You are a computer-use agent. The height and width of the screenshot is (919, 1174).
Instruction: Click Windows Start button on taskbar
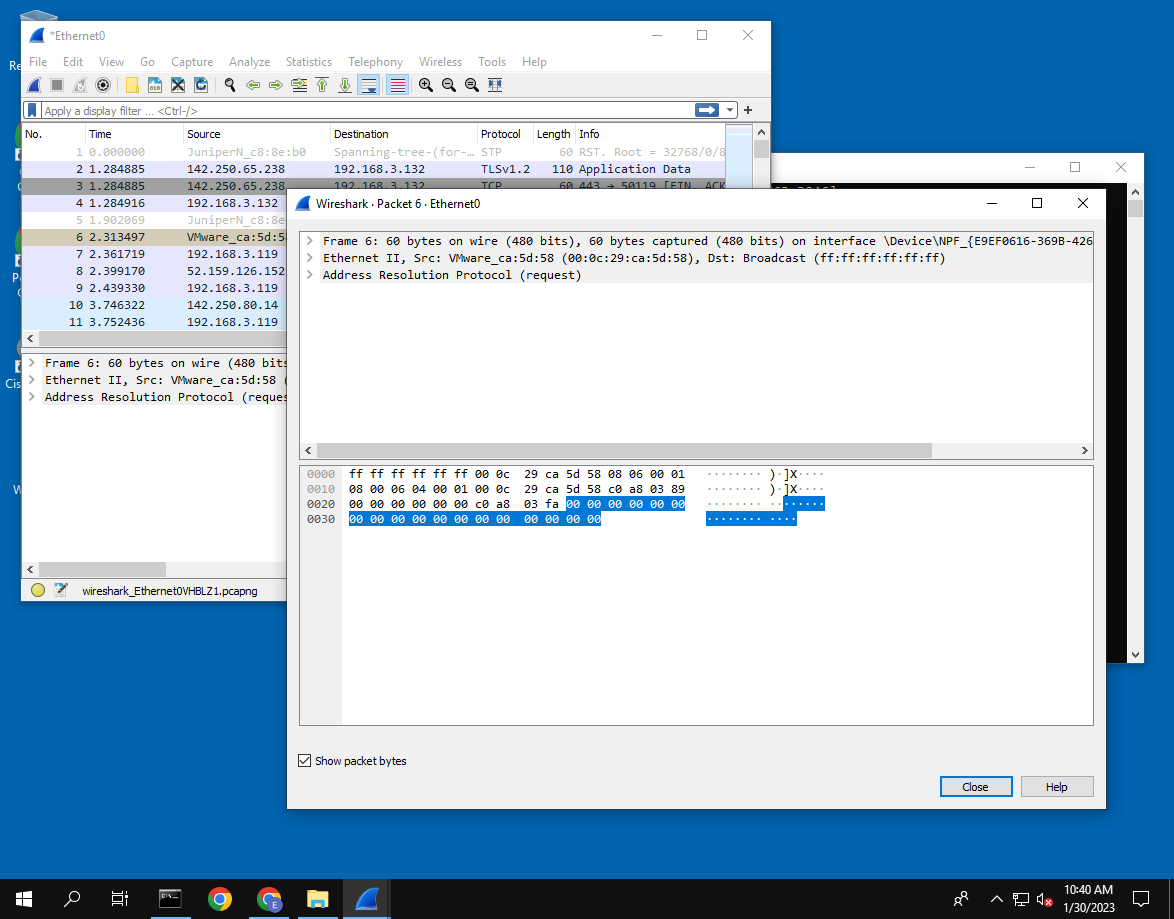pyautogui.click(x=23, y=899)
